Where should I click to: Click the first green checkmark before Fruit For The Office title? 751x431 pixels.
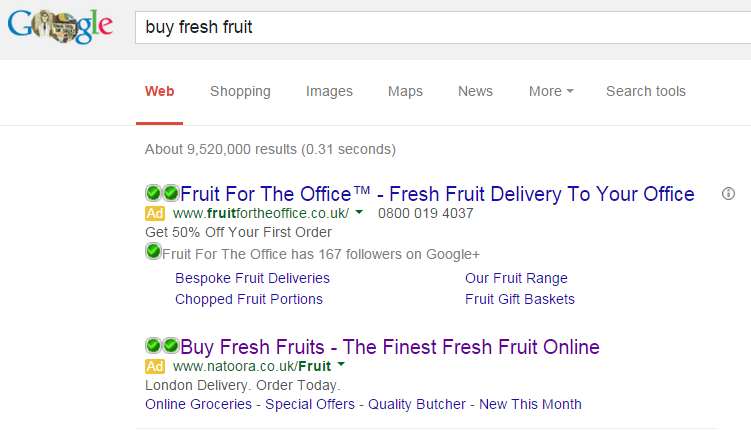click(153, 193)
